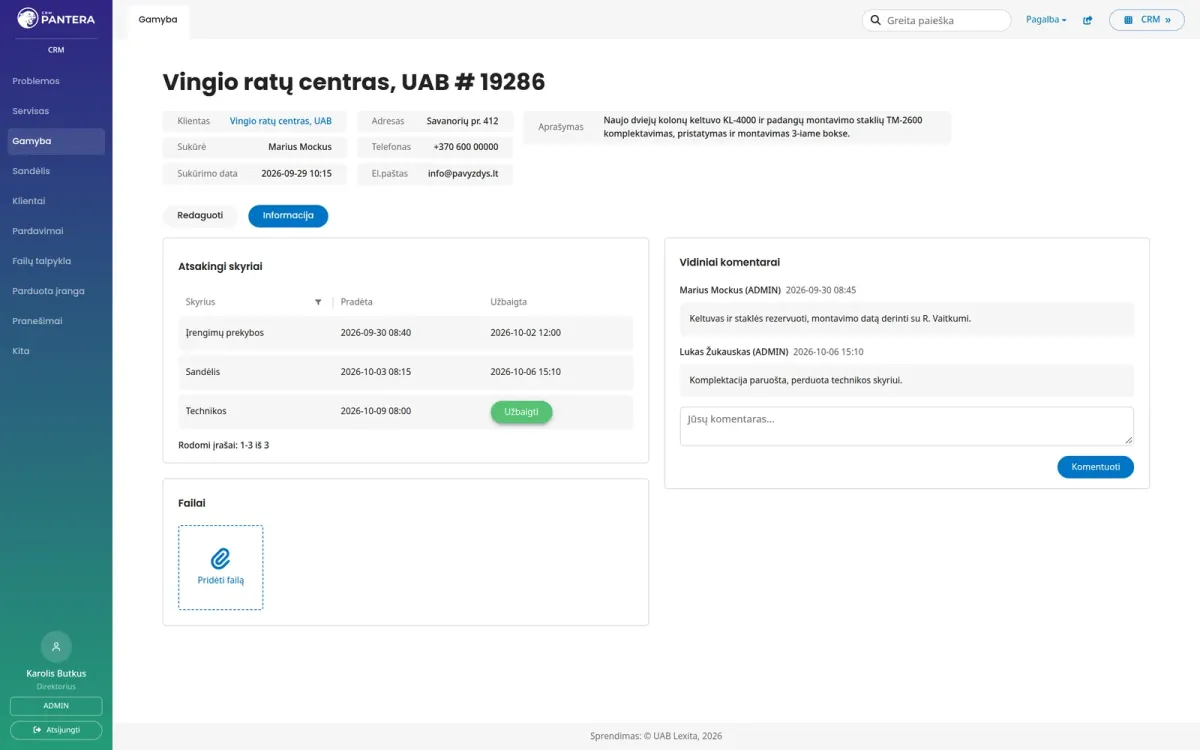Click the paperclip attach-file icon

pyautogui.click(x=220, y=558)
